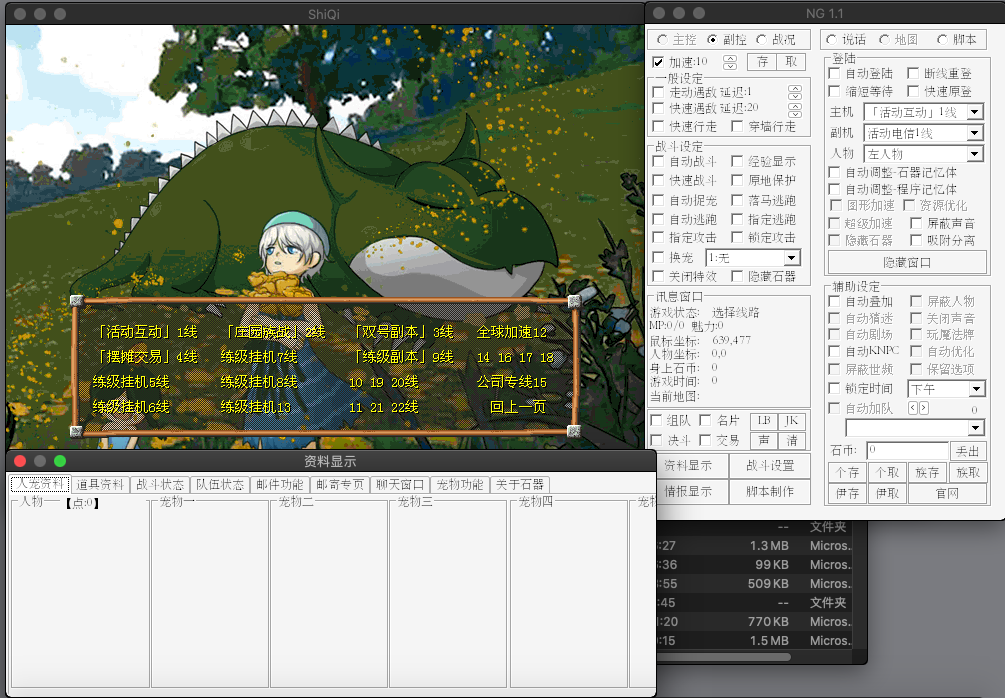Enable 自动战斗 checkbox
Screen dimensions: 1005x698
tap(658, 162)
